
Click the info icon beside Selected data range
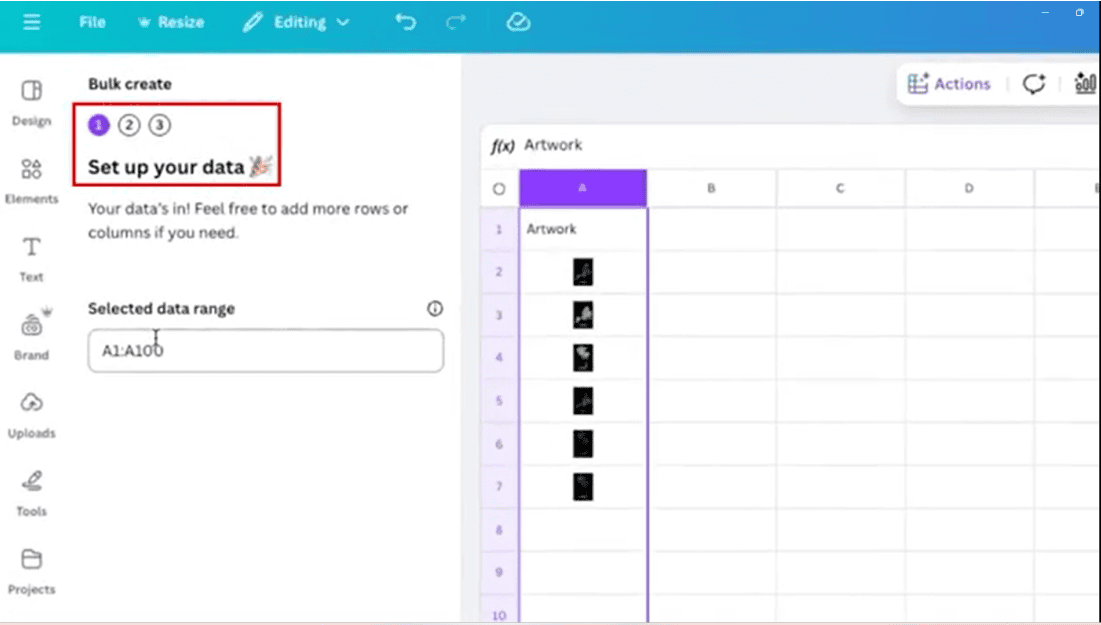tap(435, 309)
